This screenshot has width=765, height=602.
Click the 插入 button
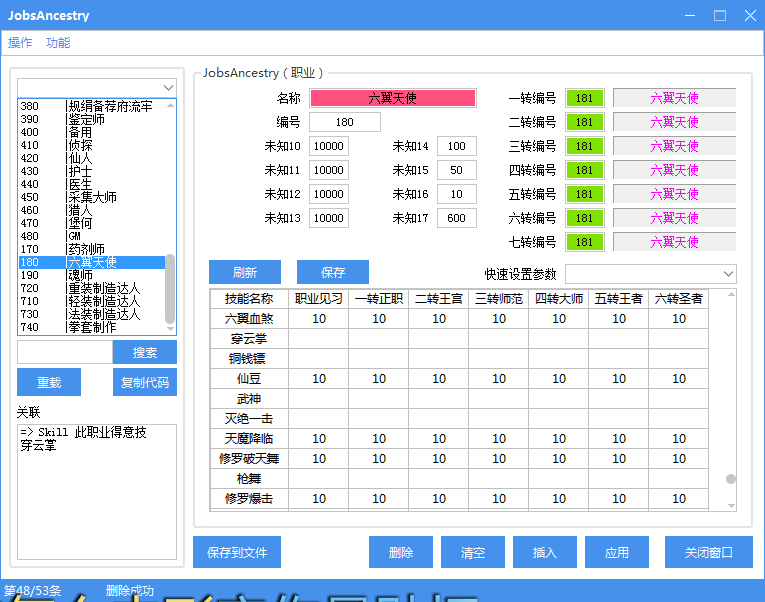[545, 552]
